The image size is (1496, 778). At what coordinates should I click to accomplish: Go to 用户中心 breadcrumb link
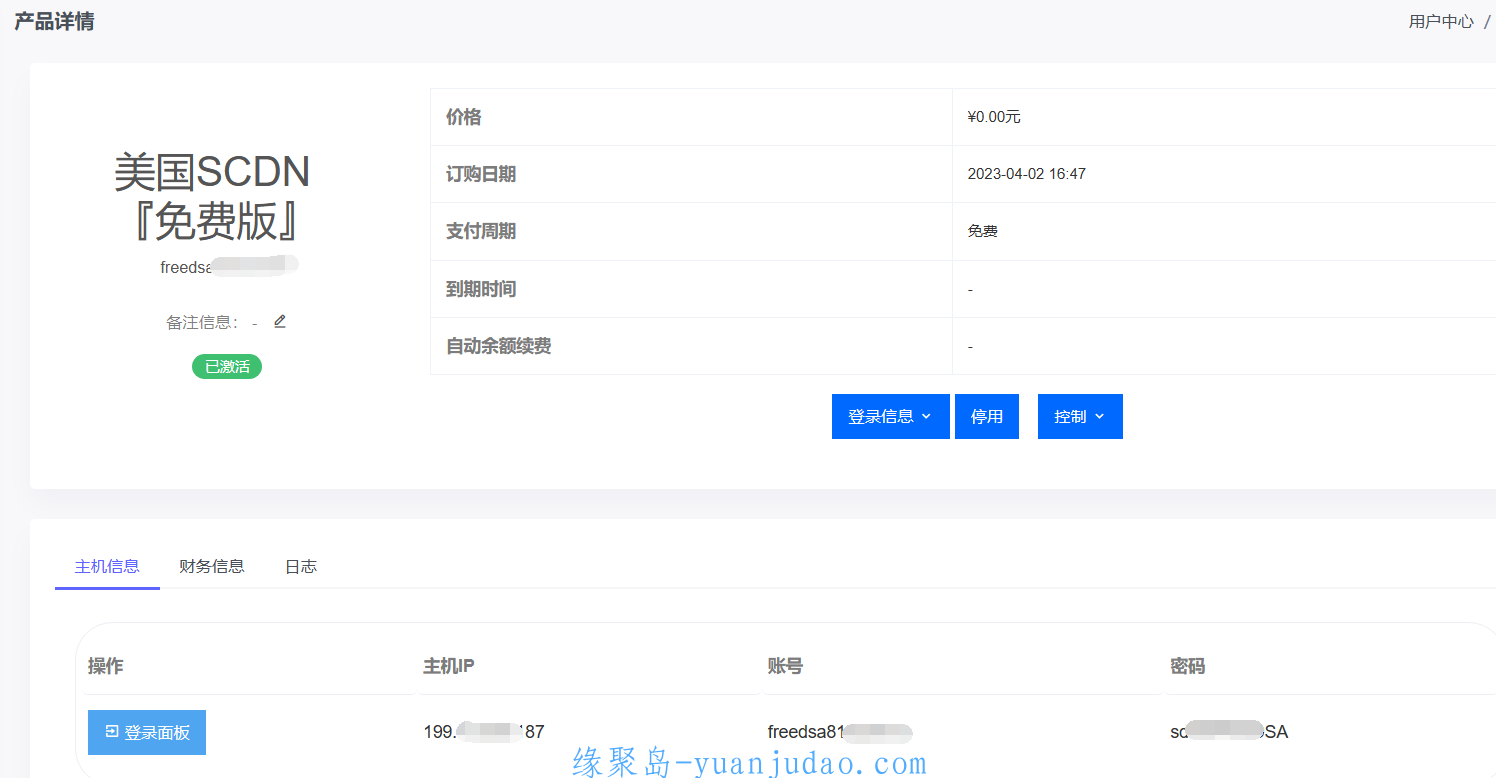tap(1441, 21)
